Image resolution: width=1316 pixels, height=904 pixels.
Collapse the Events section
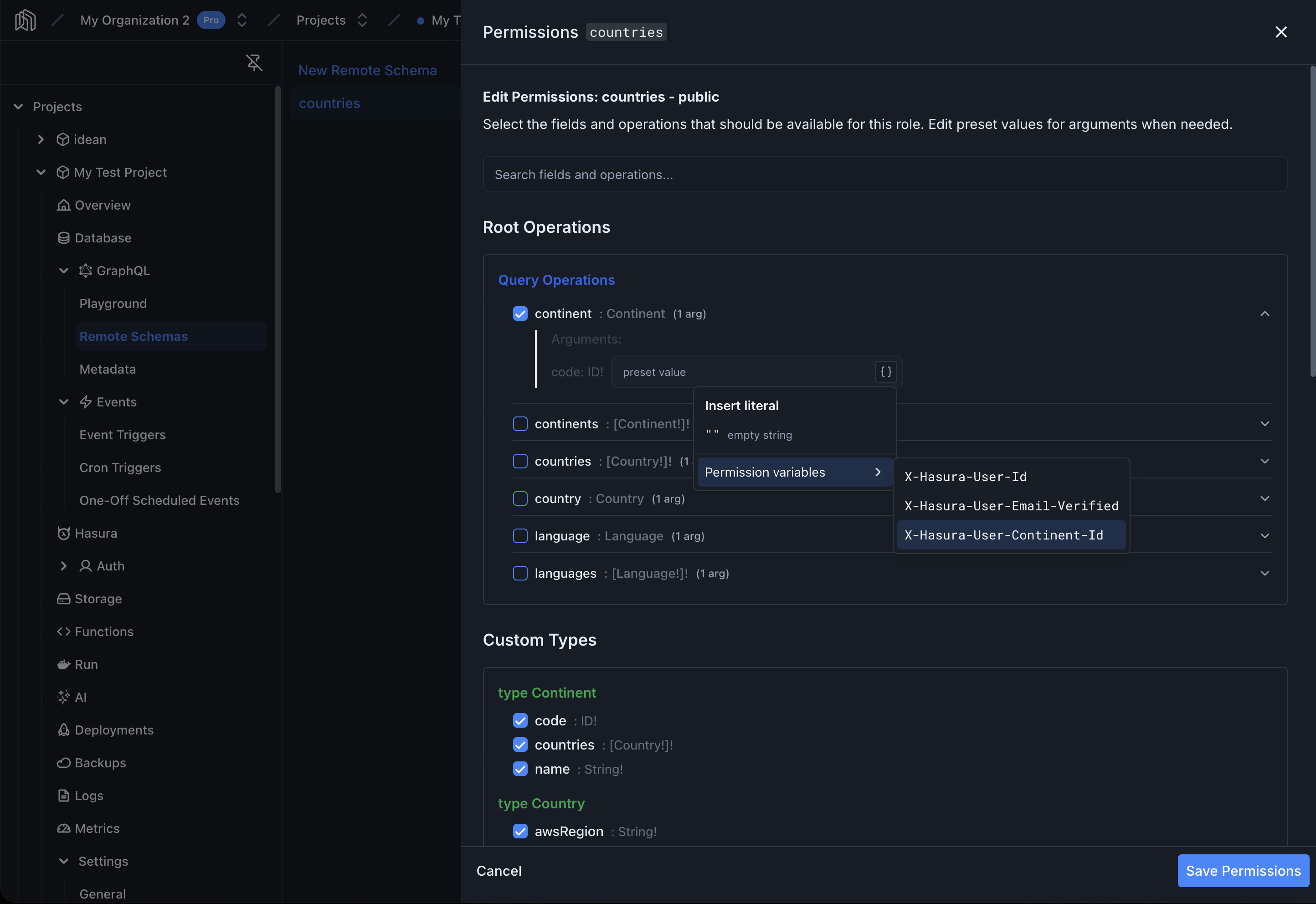(63, 402)
